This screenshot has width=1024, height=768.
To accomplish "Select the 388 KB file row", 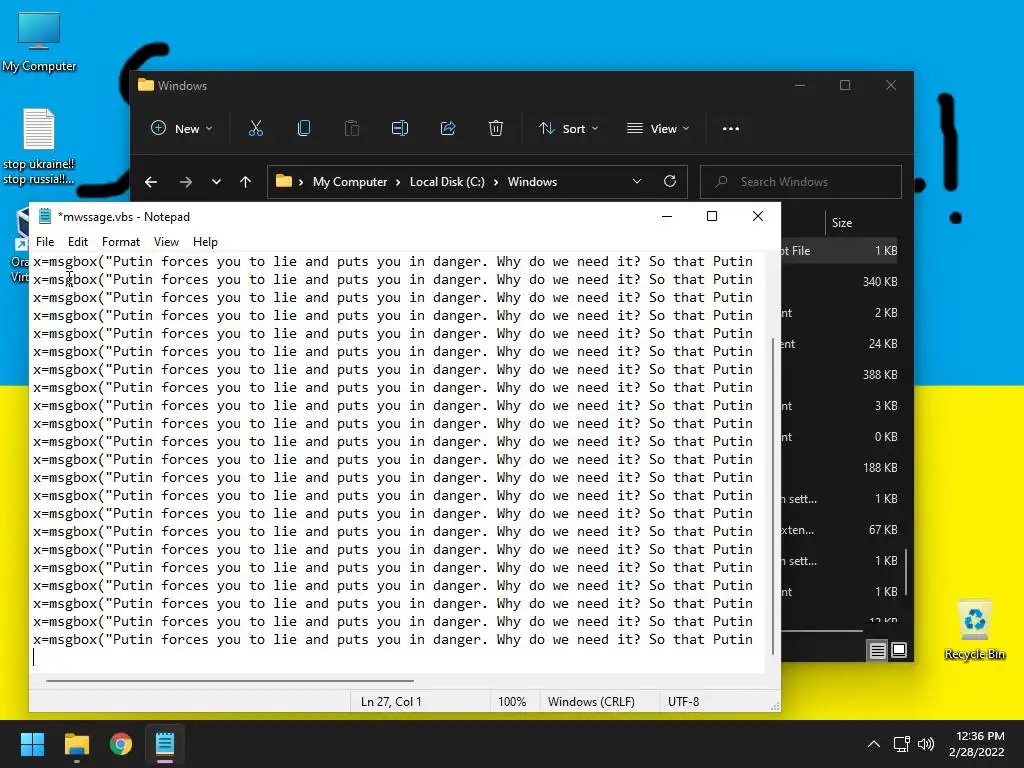I will [839, 375].
